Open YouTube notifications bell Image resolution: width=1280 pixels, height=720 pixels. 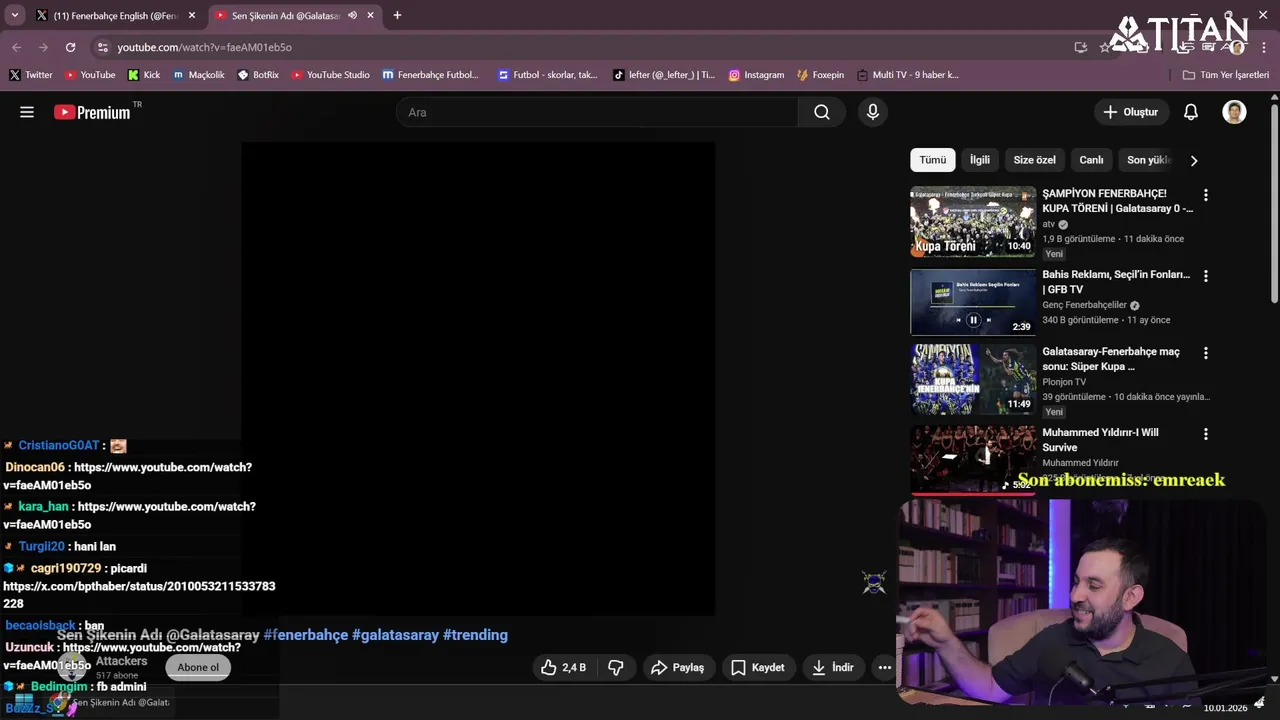click(x=1191, y=112)
